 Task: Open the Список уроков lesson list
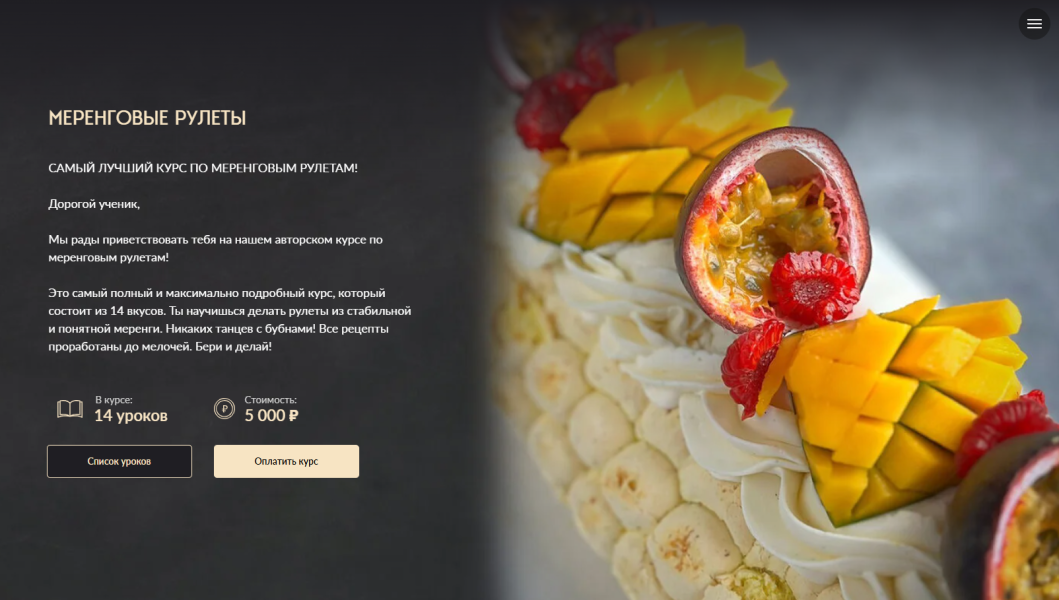[x=120, y=461]
